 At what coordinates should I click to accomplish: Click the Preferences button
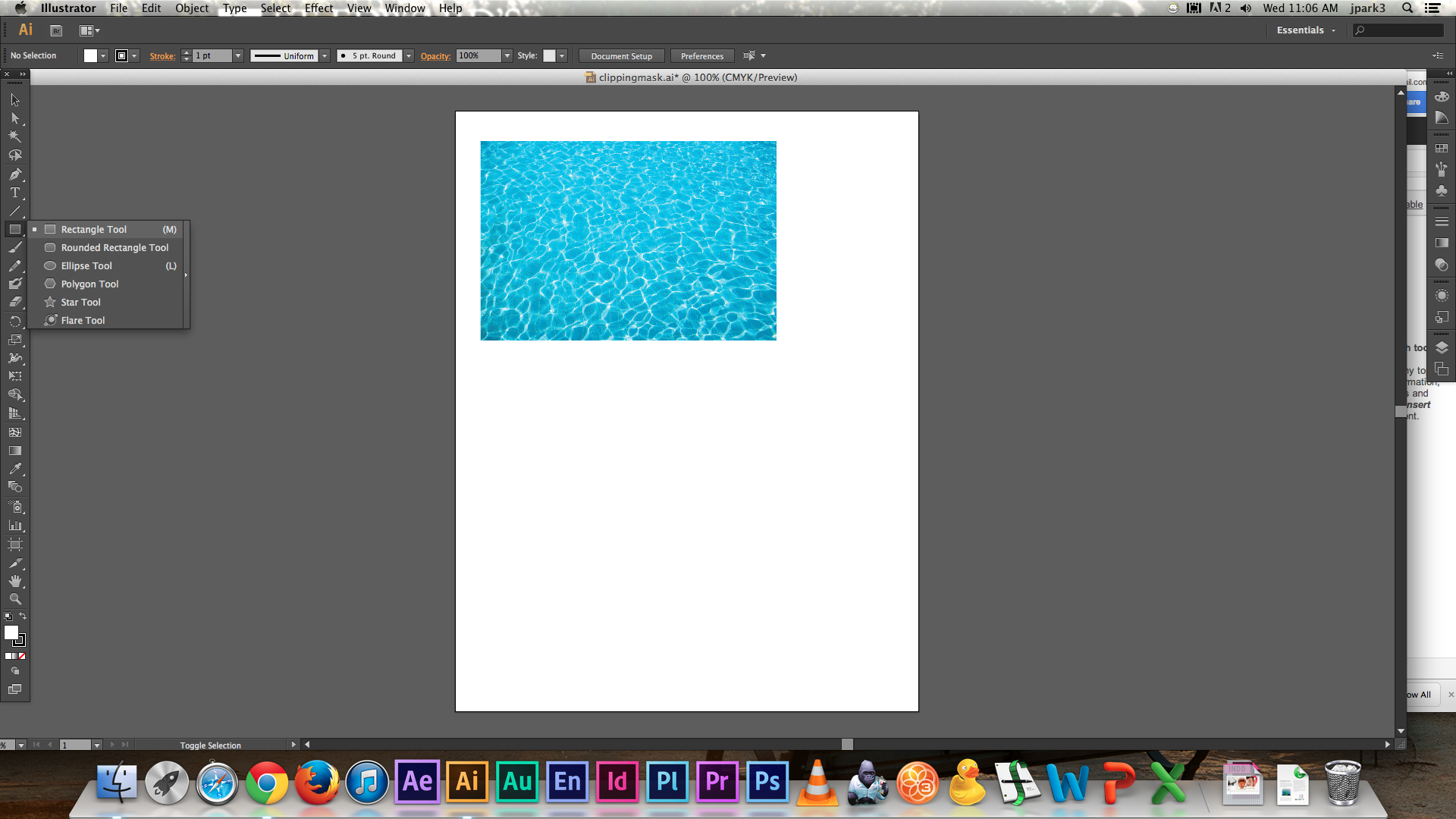[x=702, y=56]
